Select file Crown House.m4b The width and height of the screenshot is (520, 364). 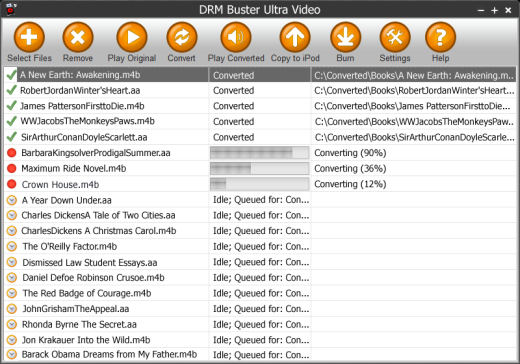[60, 184]
